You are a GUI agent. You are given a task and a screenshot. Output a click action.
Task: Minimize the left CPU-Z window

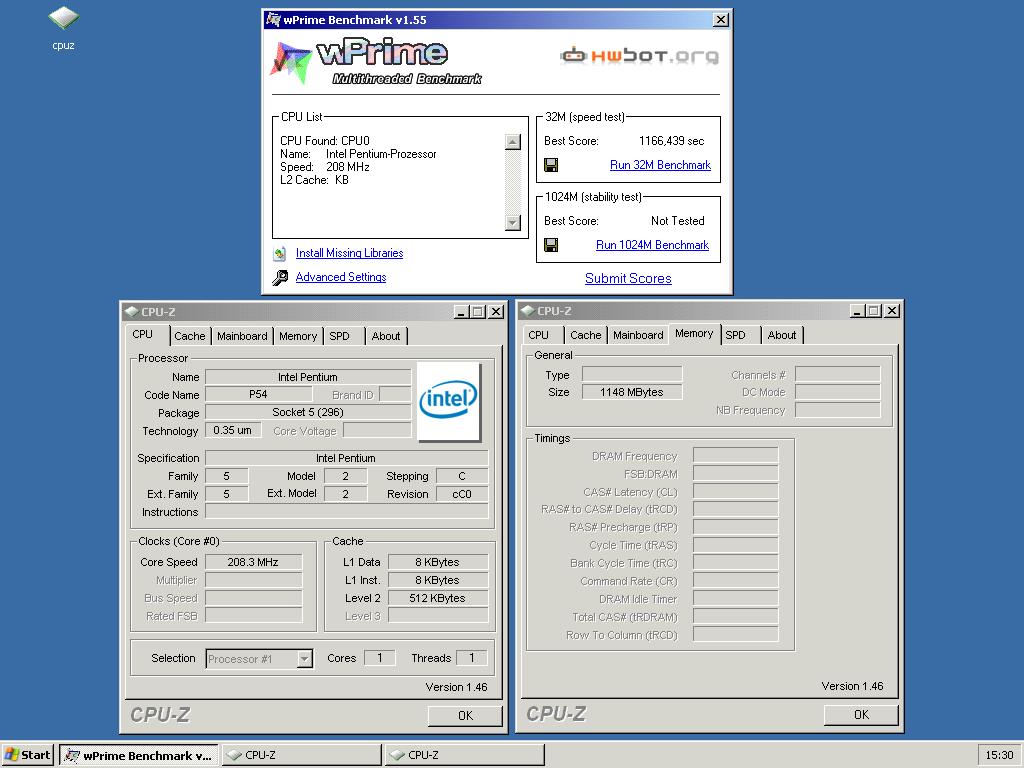pos(462,312)
